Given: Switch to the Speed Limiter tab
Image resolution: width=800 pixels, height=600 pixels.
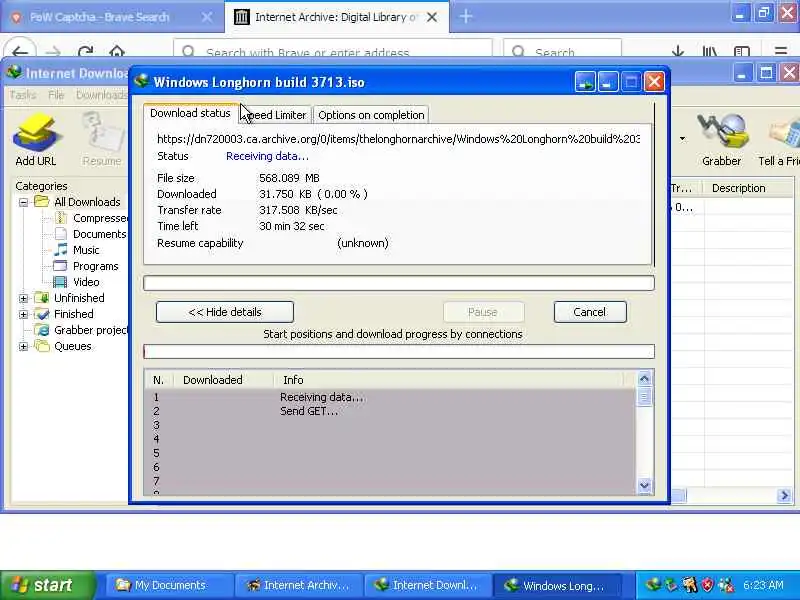Looking at the screenshot, I should 275,115.
